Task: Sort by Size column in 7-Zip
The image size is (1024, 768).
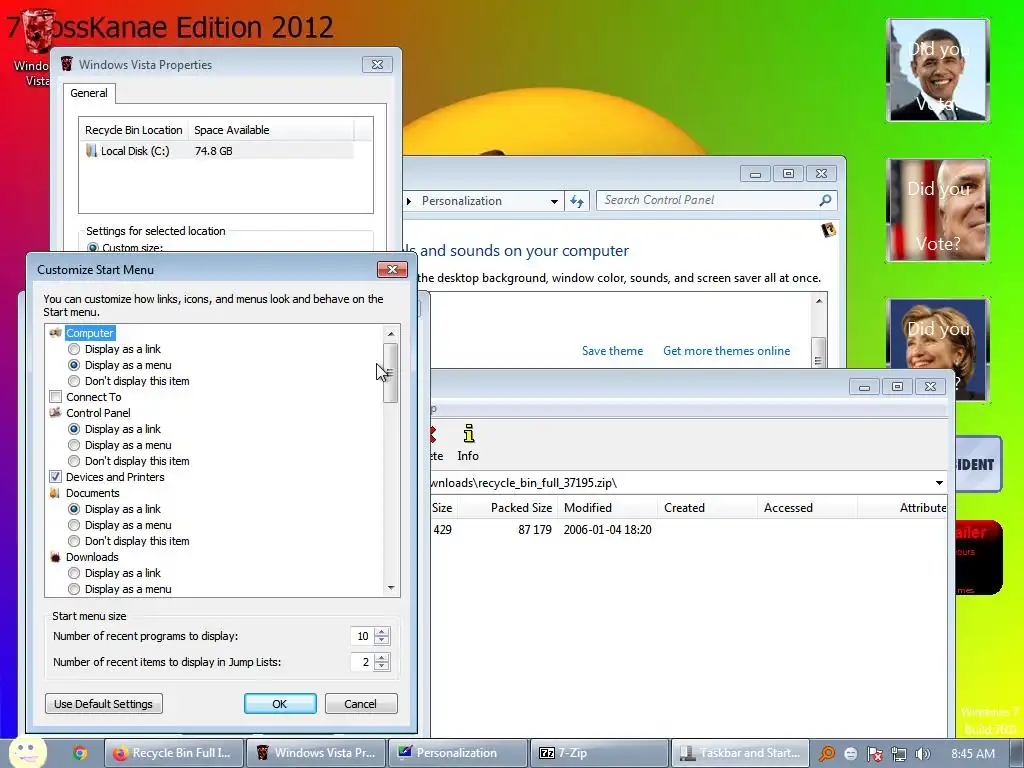Action: tap(441, 508)
